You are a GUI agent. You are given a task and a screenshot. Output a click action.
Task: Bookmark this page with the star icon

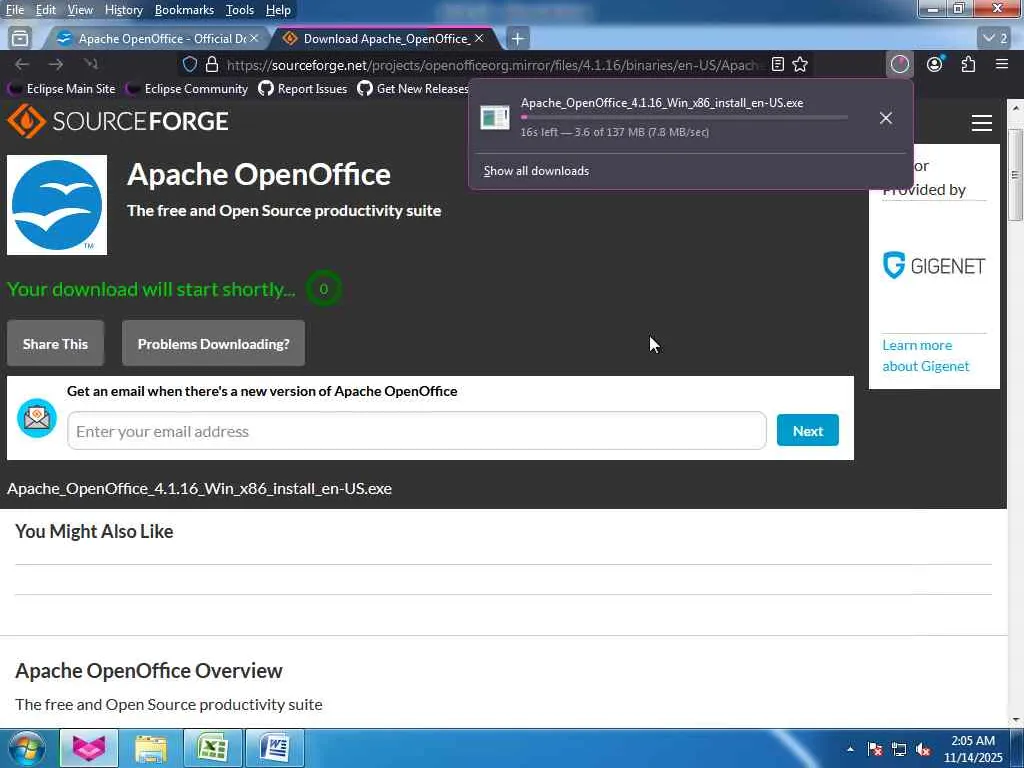pyautogui.click(x=800, y=64)
